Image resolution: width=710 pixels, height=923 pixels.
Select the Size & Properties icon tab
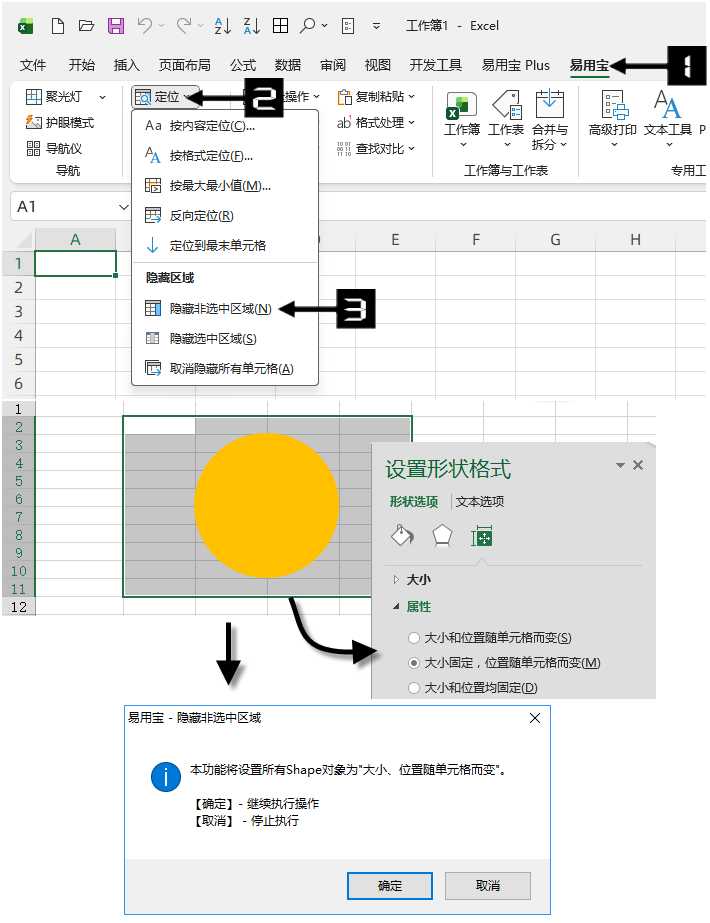pyautogui.click(x=482, y=537)
